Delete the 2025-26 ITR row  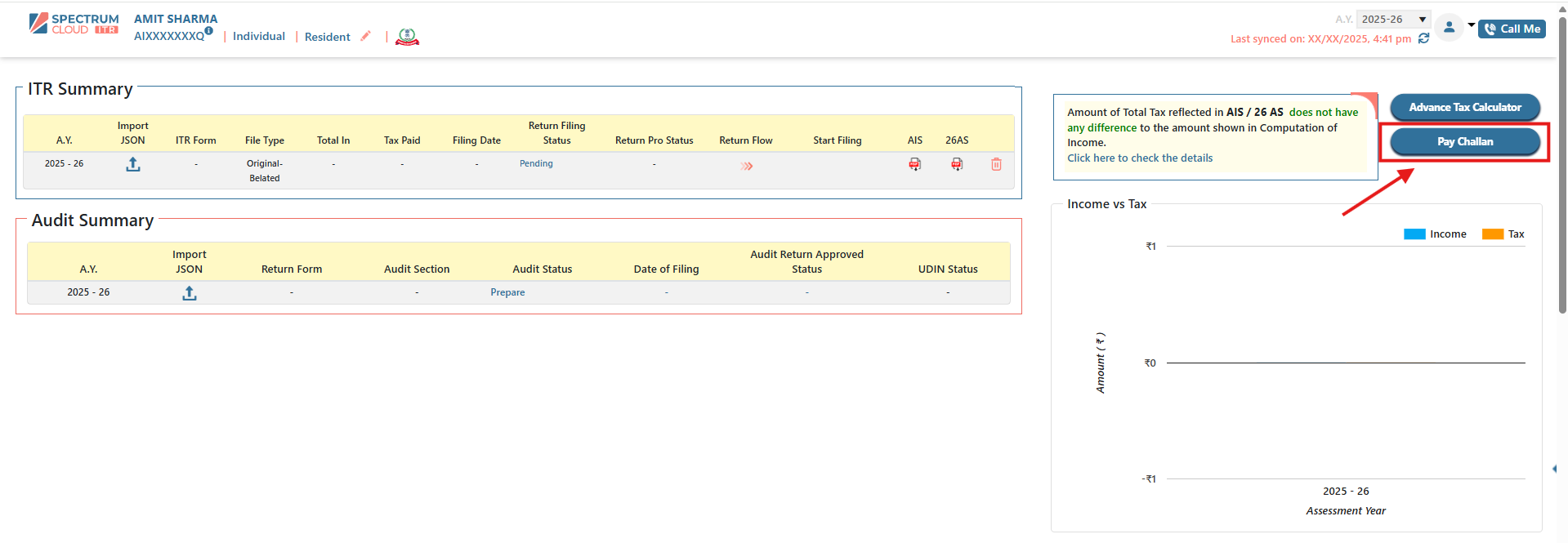[996, 164]
